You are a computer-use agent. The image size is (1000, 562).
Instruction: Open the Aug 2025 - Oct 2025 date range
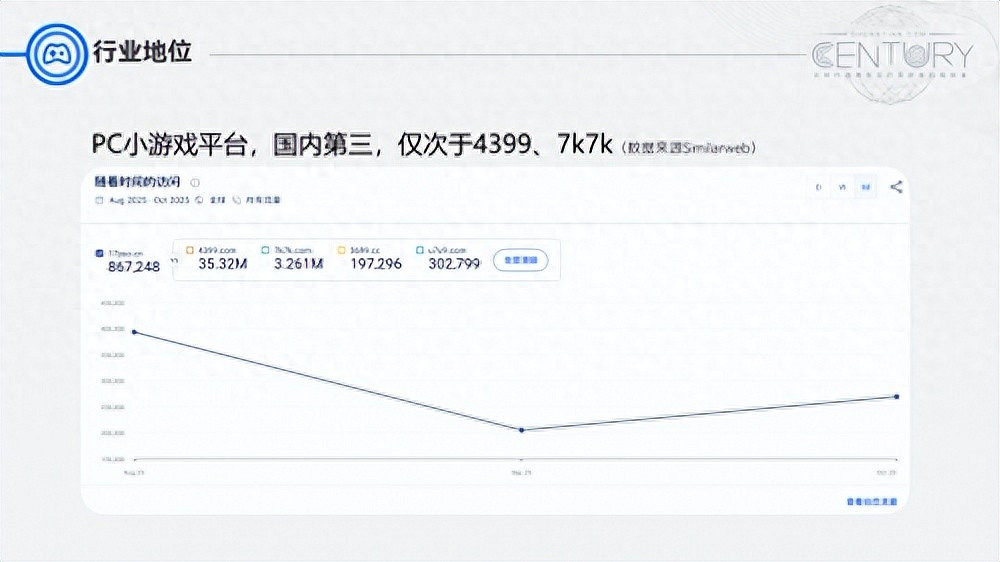tap(149, 200)
